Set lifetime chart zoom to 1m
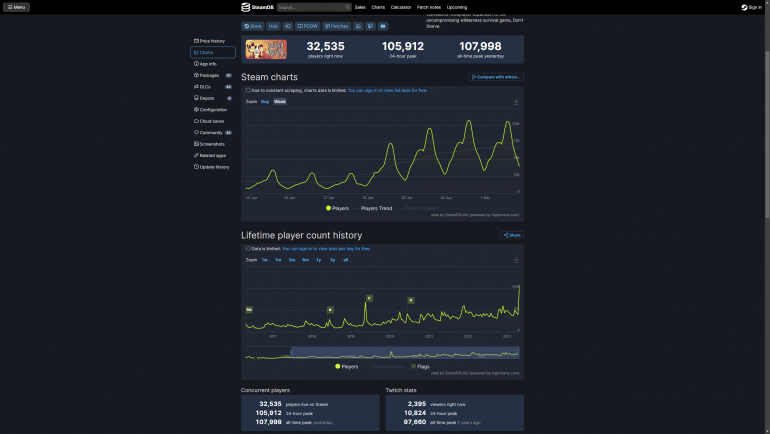Screen dimensions: 770x434 [x=278, y=260]
